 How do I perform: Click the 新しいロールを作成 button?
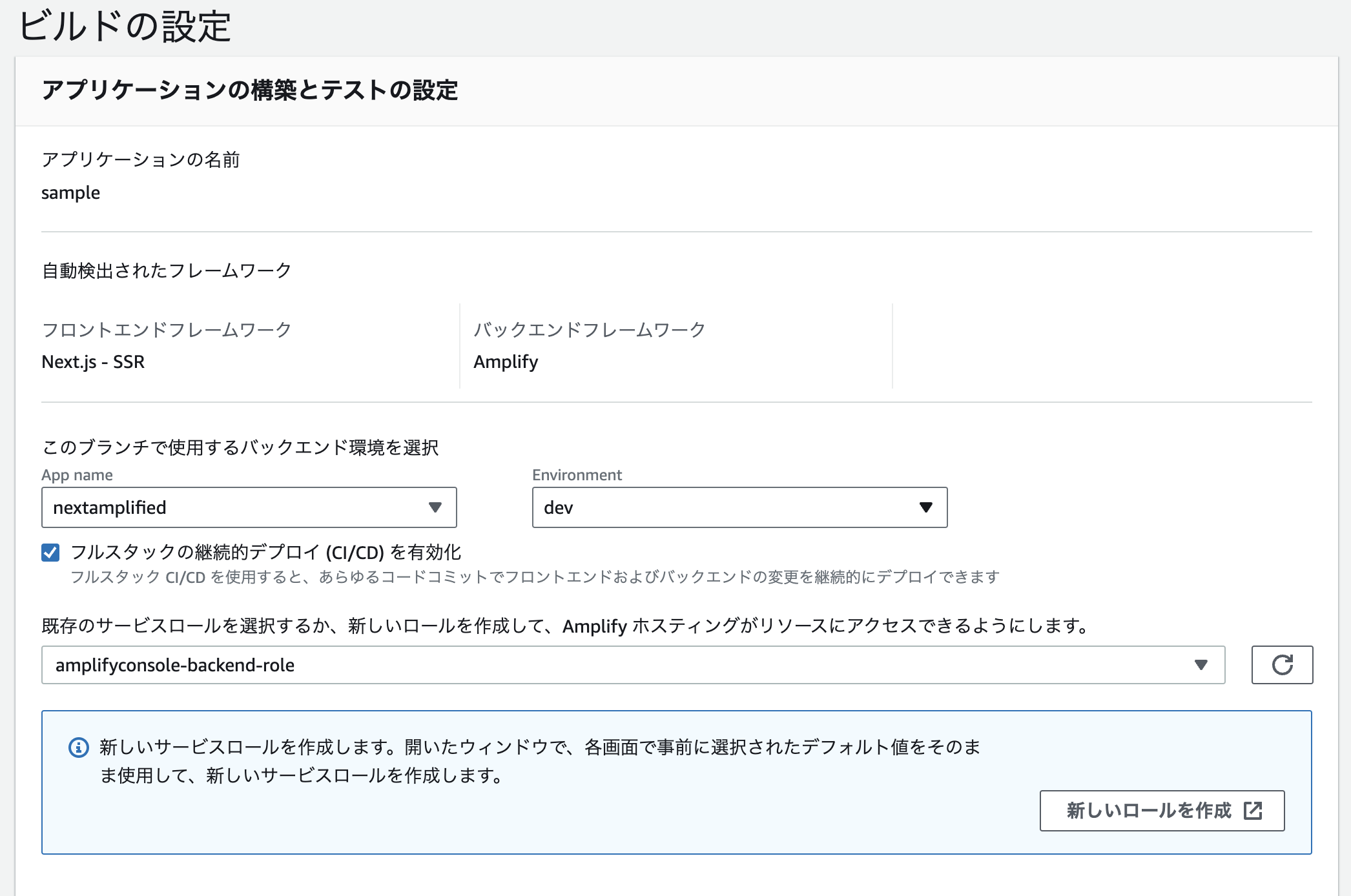click(x=1162, y=810)
